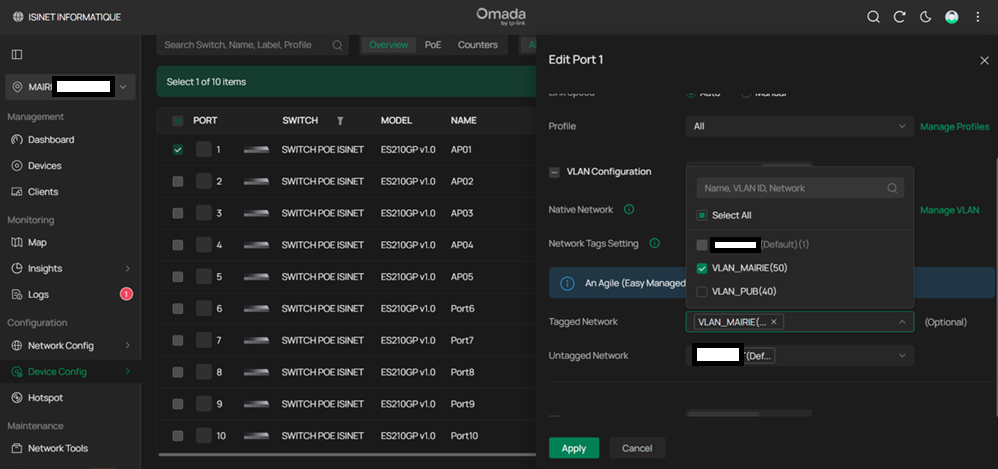Open Network Tools in the sidebar
The height and width of the screenshot is (469, 998).
pos(58,448)
